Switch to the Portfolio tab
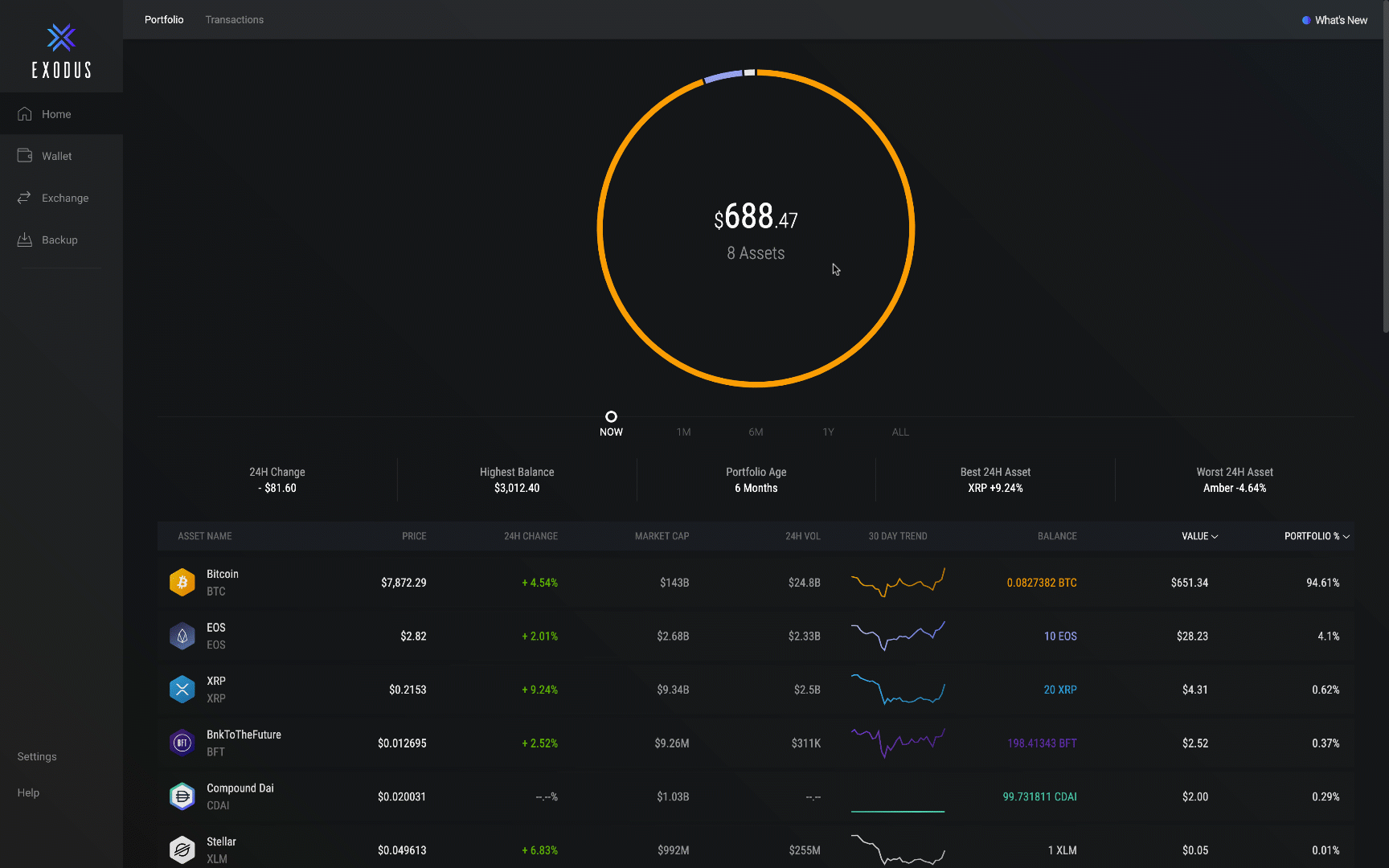 click(164, 19)
